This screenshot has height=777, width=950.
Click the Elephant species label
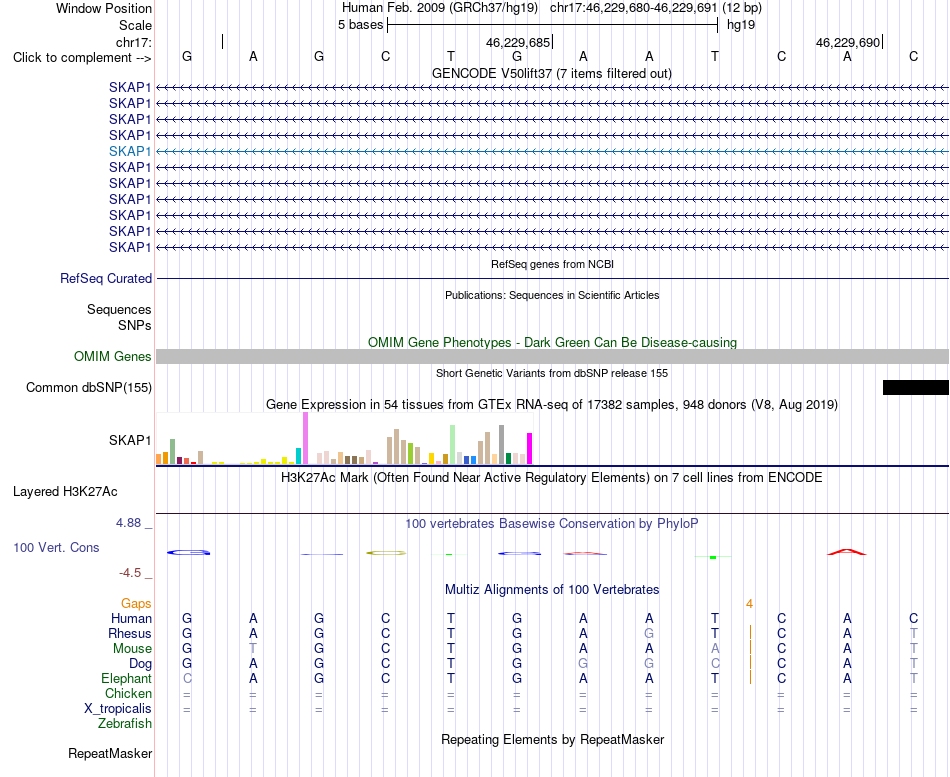126,678
